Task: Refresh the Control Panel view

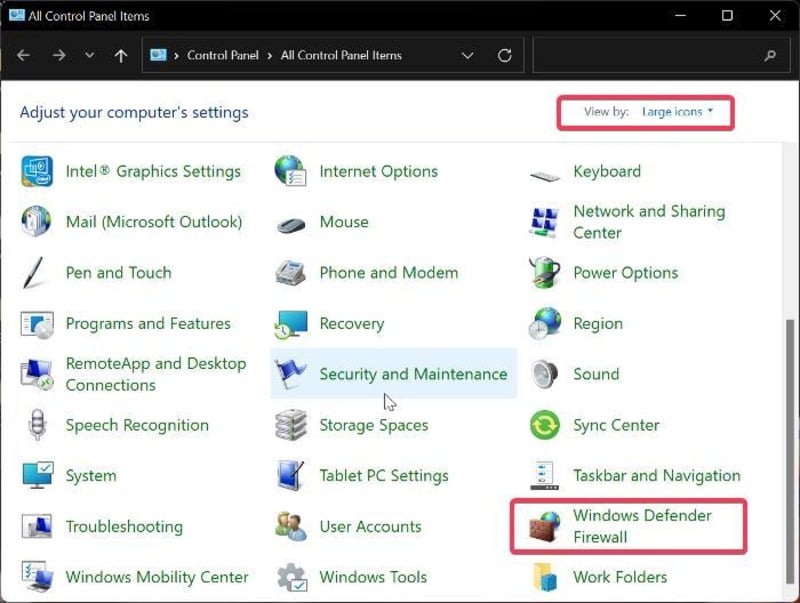Action: 505,55
